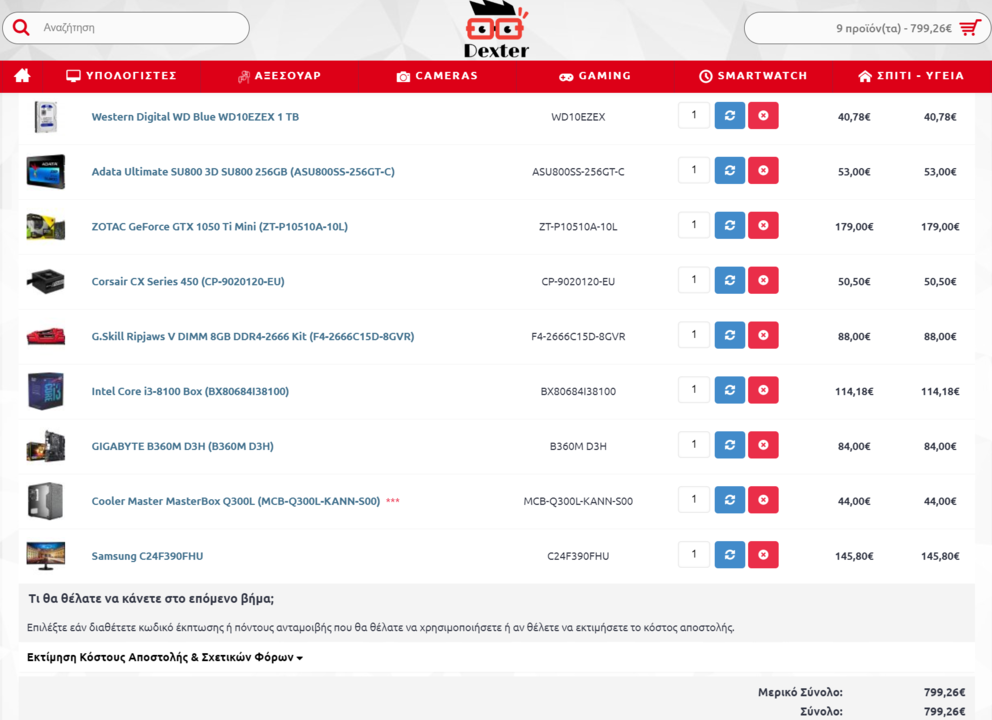
Task: Click the Corsair power supply thumbnail
Action: coord(46,281)
